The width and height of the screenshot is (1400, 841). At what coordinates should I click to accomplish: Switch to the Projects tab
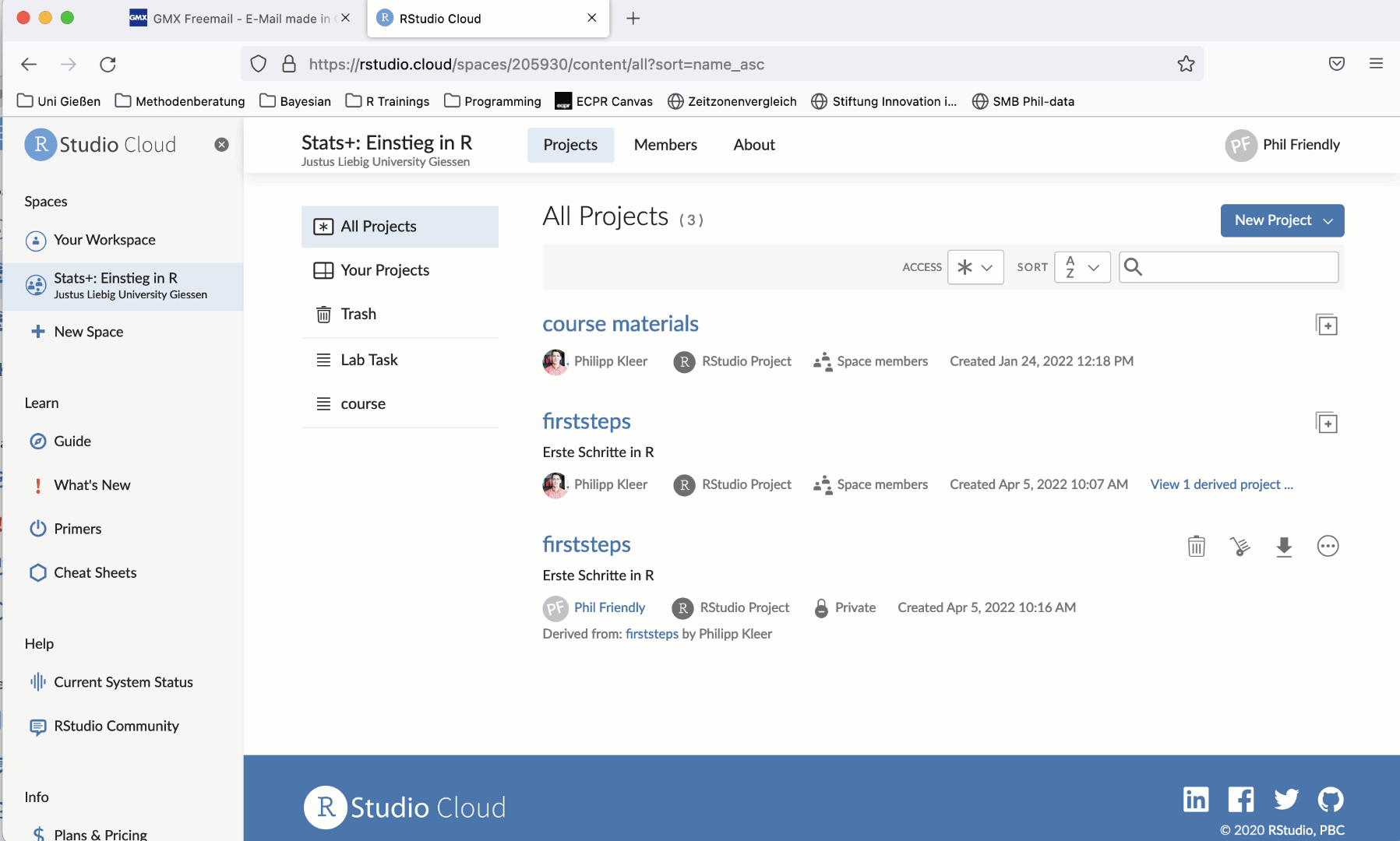pyautogui.click(x=570, y=145)
